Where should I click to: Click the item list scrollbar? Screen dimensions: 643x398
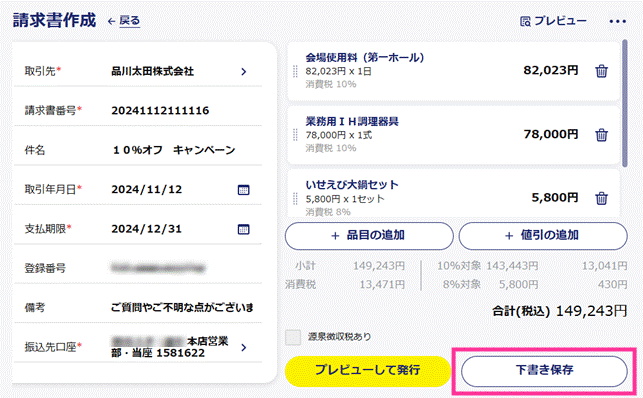point(625,103)
